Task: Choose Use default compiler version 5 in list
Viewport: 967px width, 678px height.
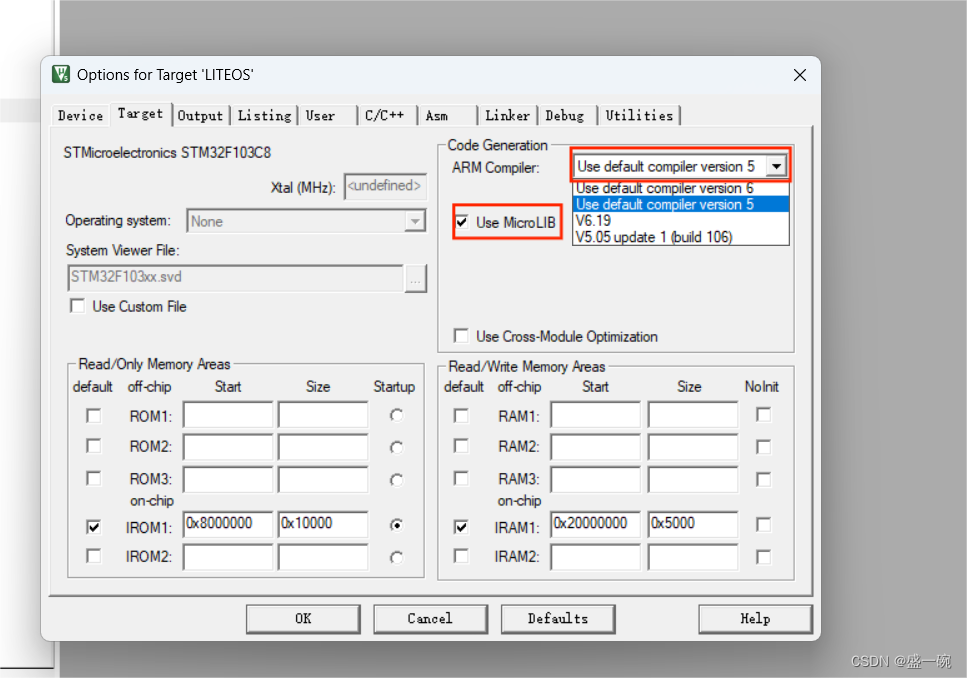Action: (680, 204)
